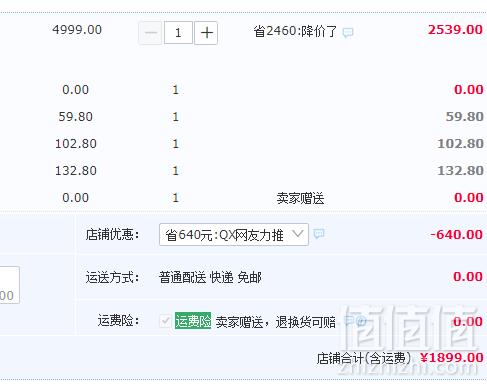Click the 店铺优惠: label
Screen dimensions: 487x384
click(x=112, y=234)
